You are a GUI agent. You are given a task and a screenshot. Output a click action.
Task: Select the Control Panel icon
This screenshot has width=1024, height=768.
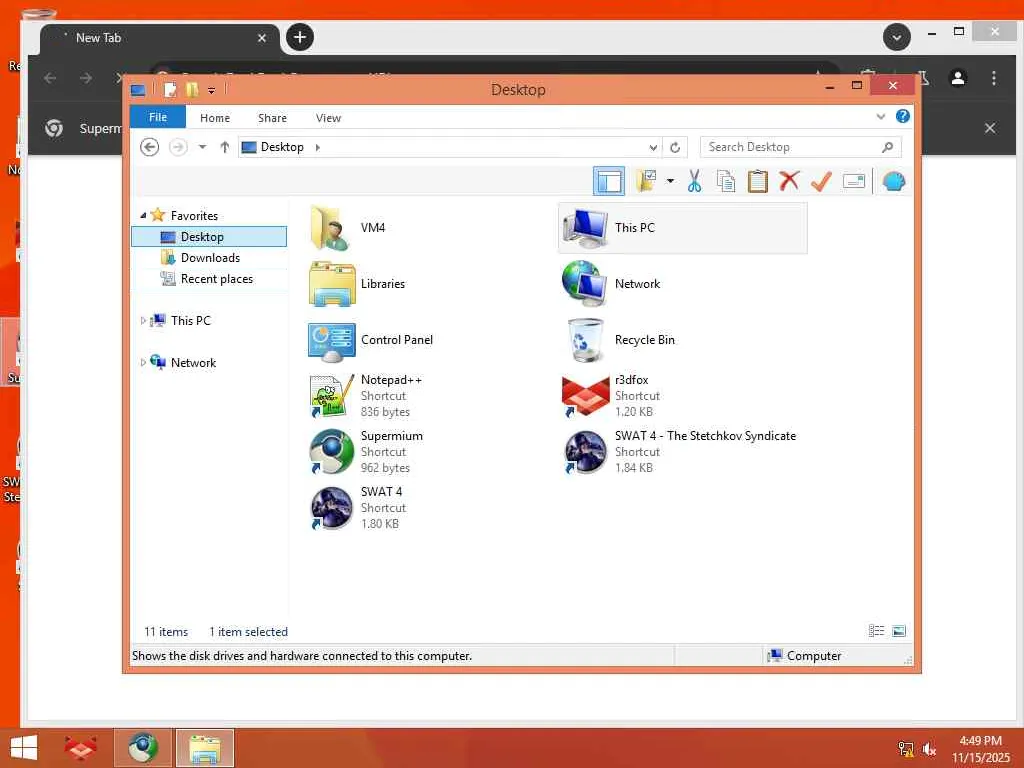[332, 340]
